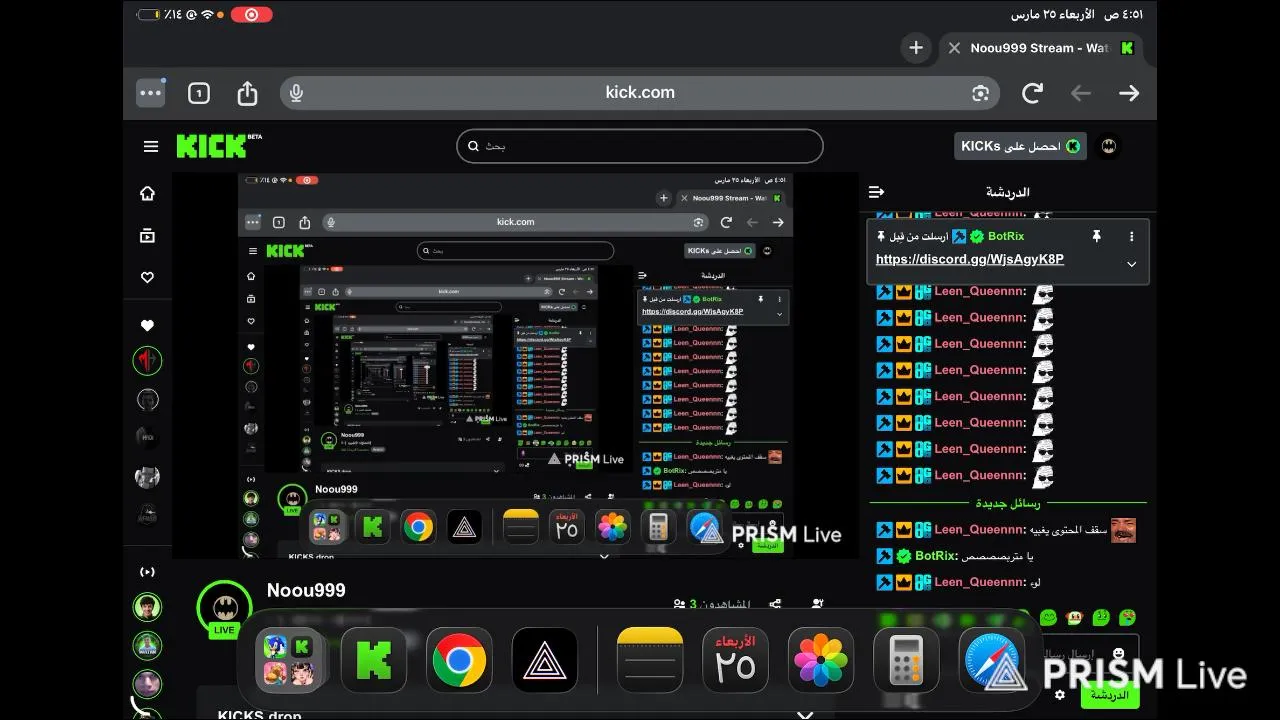Launch Chrome from the dock
Viewport: 1280px width, 720px height.
(x=460, y=661)
